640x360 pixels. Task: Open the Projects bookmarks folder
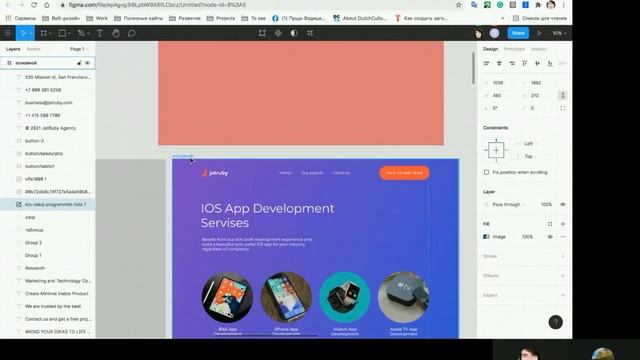pos(221,18)
